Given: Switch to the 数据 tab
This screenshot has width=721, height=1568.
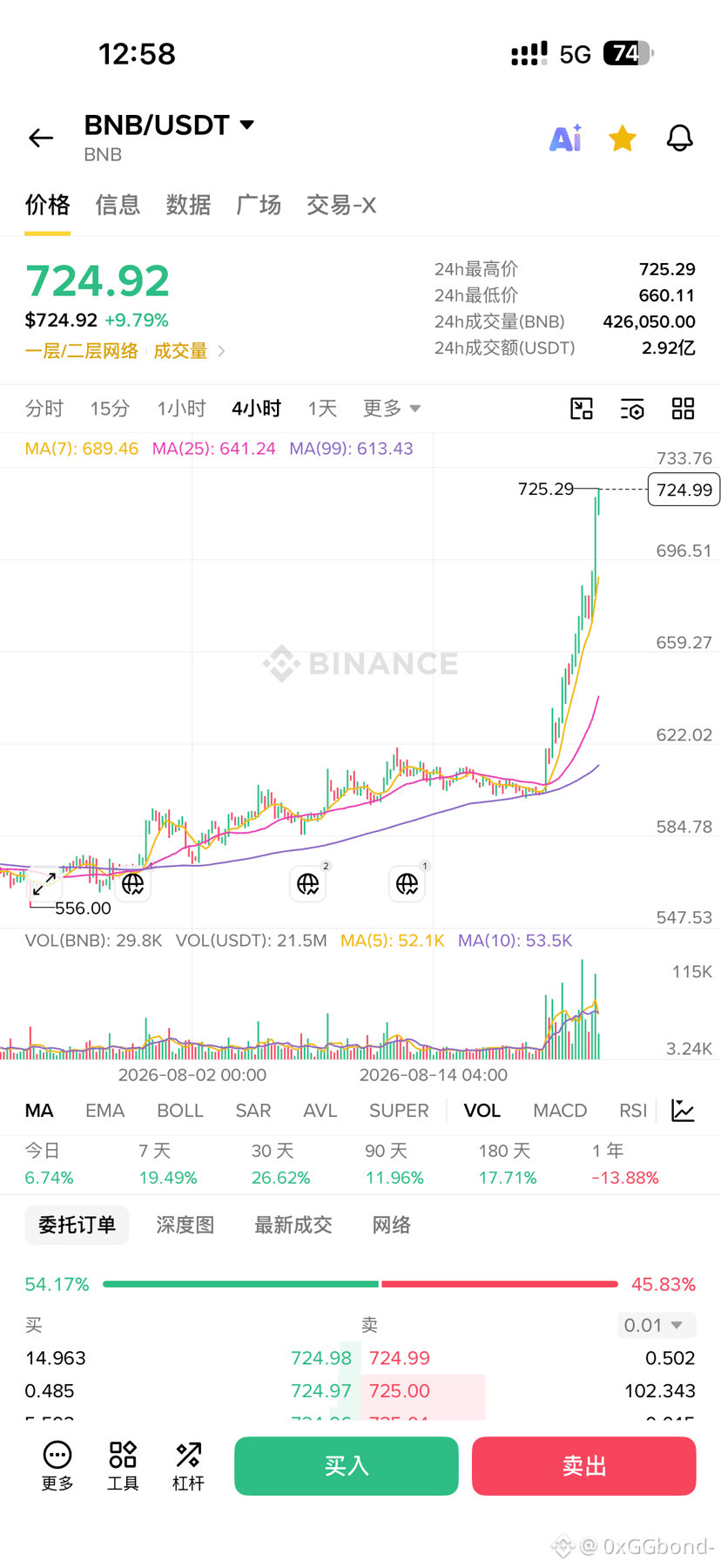Looking at the screenshot, I should click(188, 205).
